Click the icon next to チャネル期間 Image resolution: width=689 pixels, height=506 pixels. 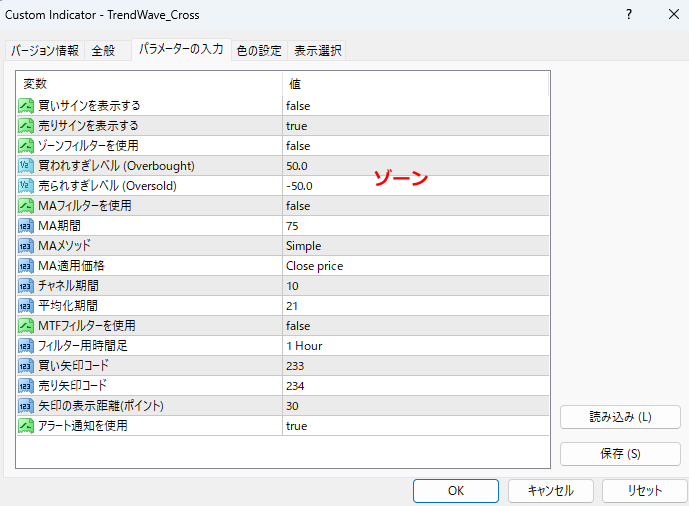(x=26, y=286)
